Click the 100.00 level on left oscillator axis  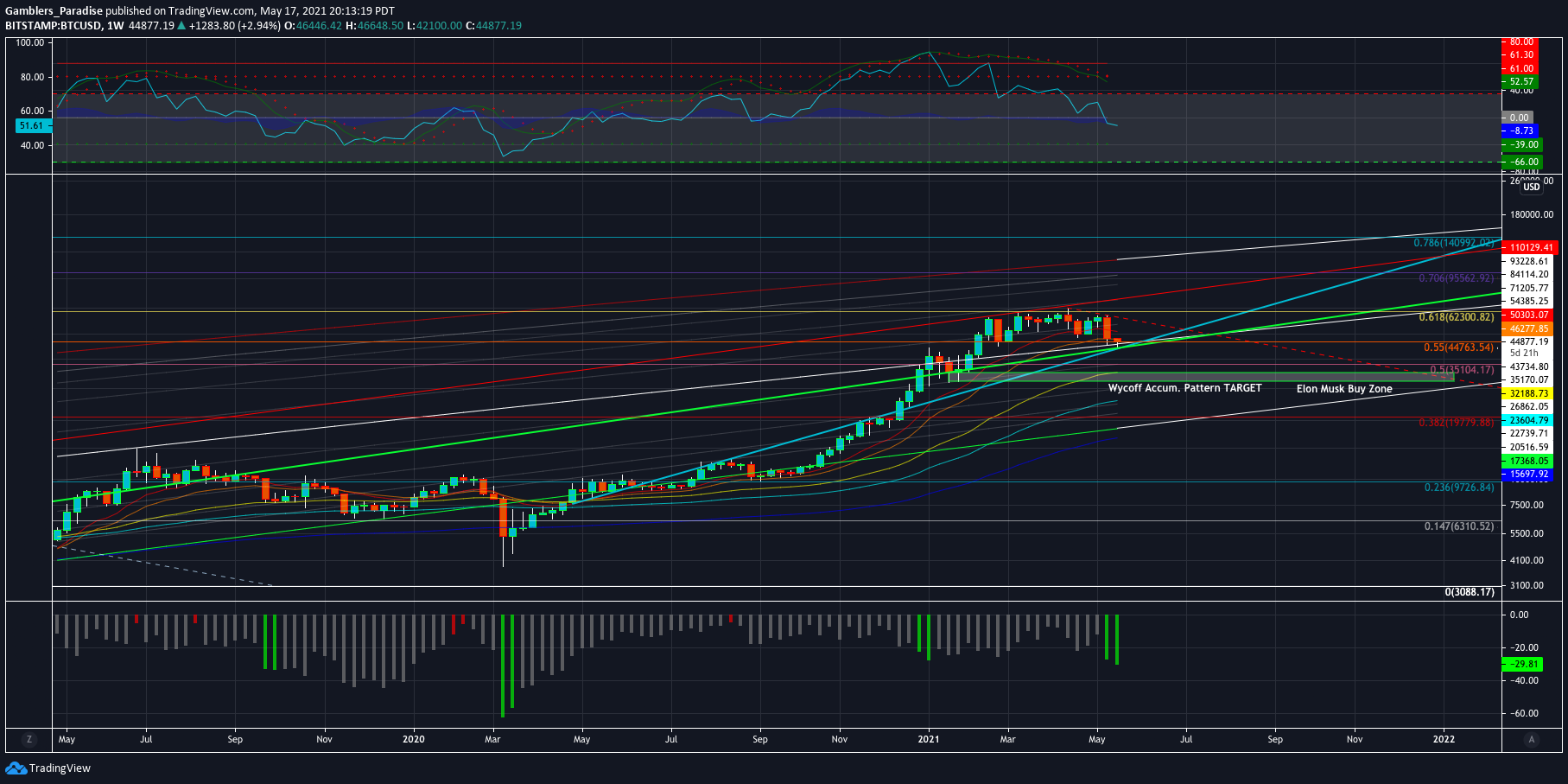[x=30, y=42]
